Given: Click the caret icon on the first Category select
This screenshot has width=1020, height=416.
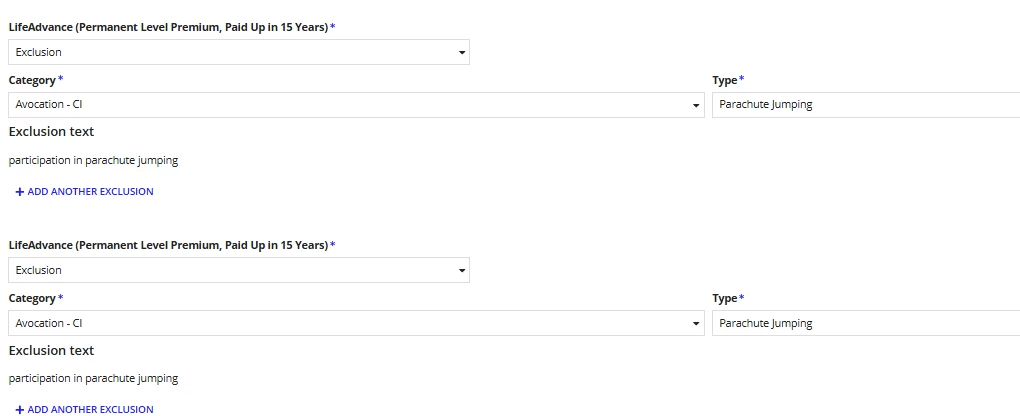Looking at the screenshot, I should coord(696,105).
